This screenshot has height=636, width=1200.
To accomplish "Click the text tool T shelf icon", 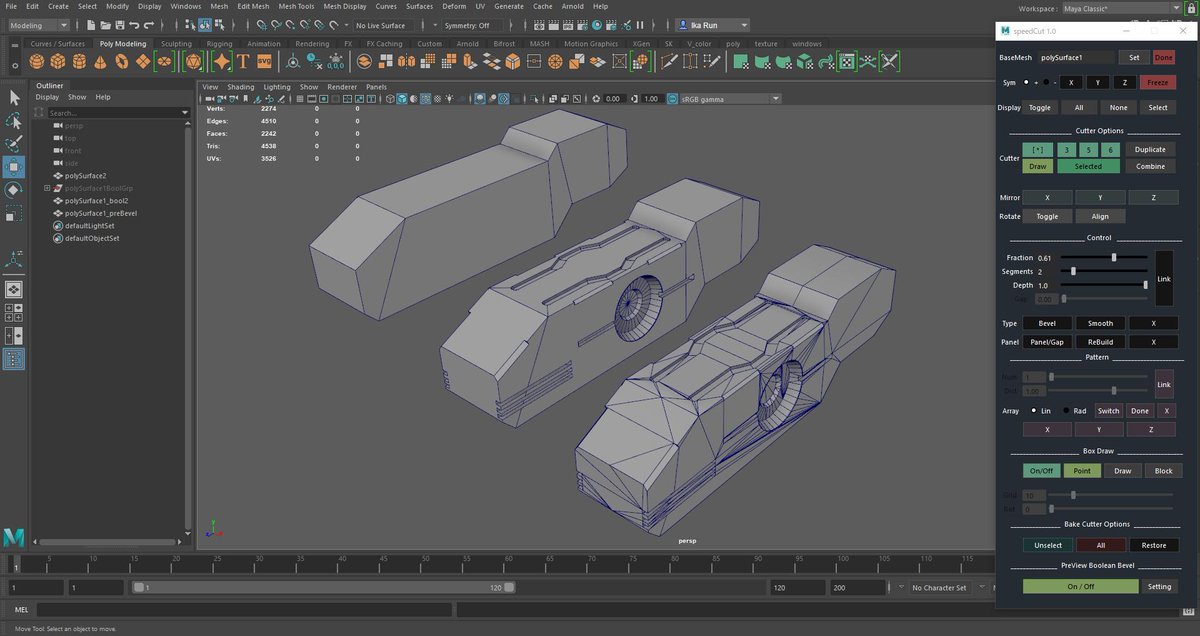I will 242,61.
